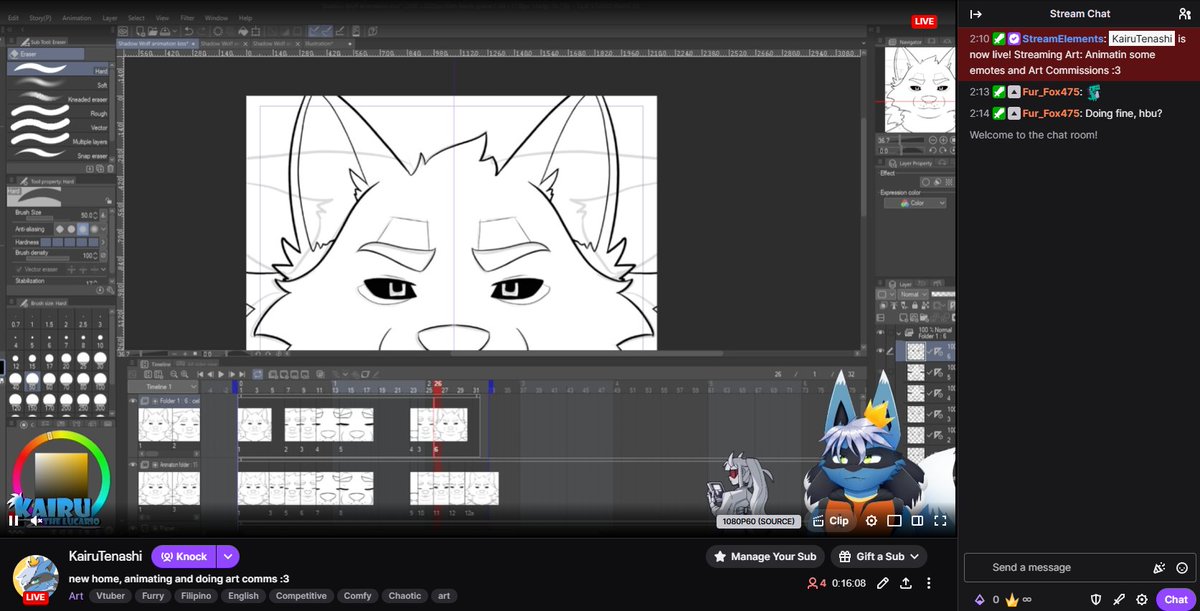The width and height of the screenshot is (1200, 611).
Task: Select the Filipino tag
Action: (198, 596)
